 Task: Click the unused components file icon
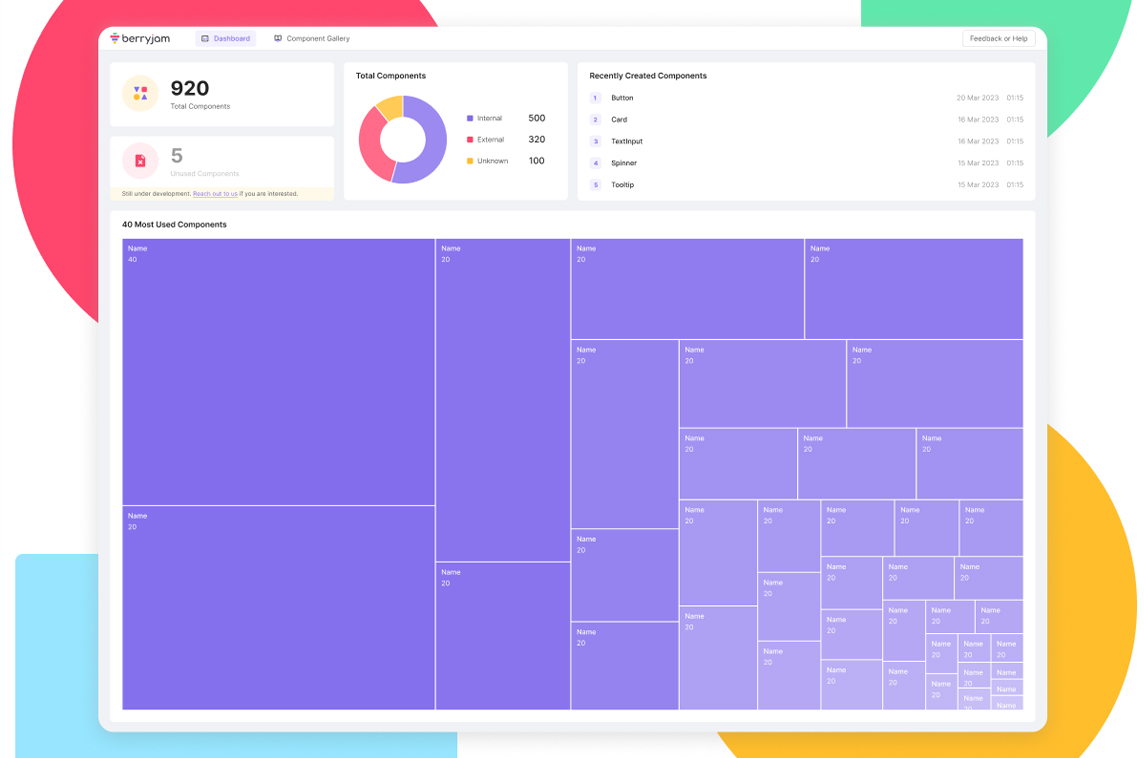pyautogui.click(x=140, y=161)
